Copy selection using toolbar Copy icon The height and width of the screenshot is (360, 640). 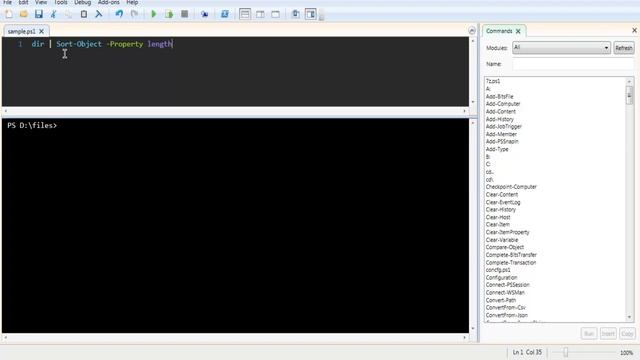[x=68, y=14]
